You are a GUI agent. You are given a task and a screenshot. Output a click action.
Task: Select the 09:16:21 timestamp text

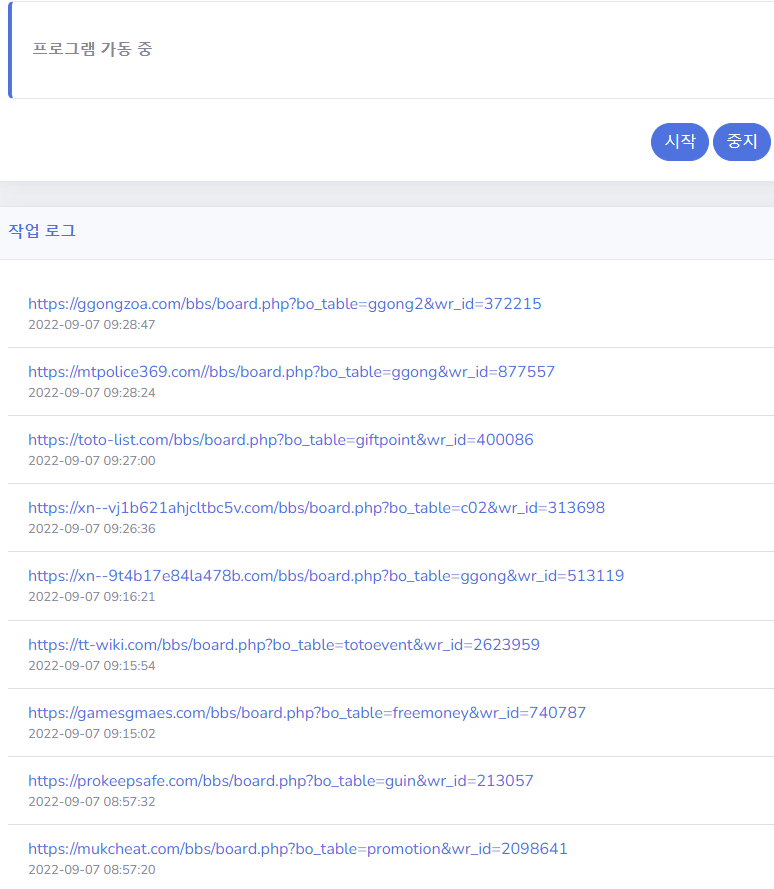click(92, 597)
